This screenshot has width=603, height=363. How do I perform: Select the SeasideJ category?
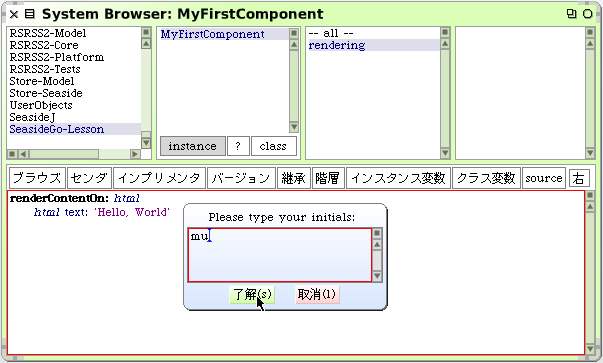[32, 117]
